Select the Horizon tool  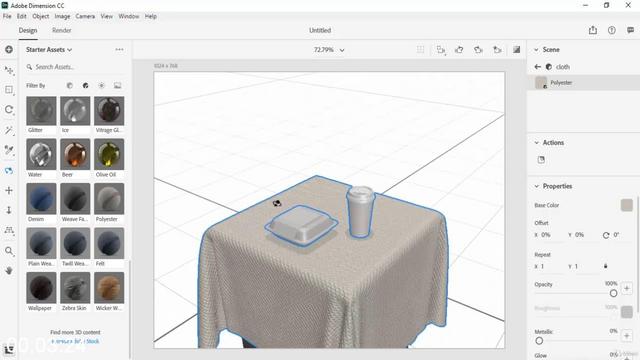[9, 230]
